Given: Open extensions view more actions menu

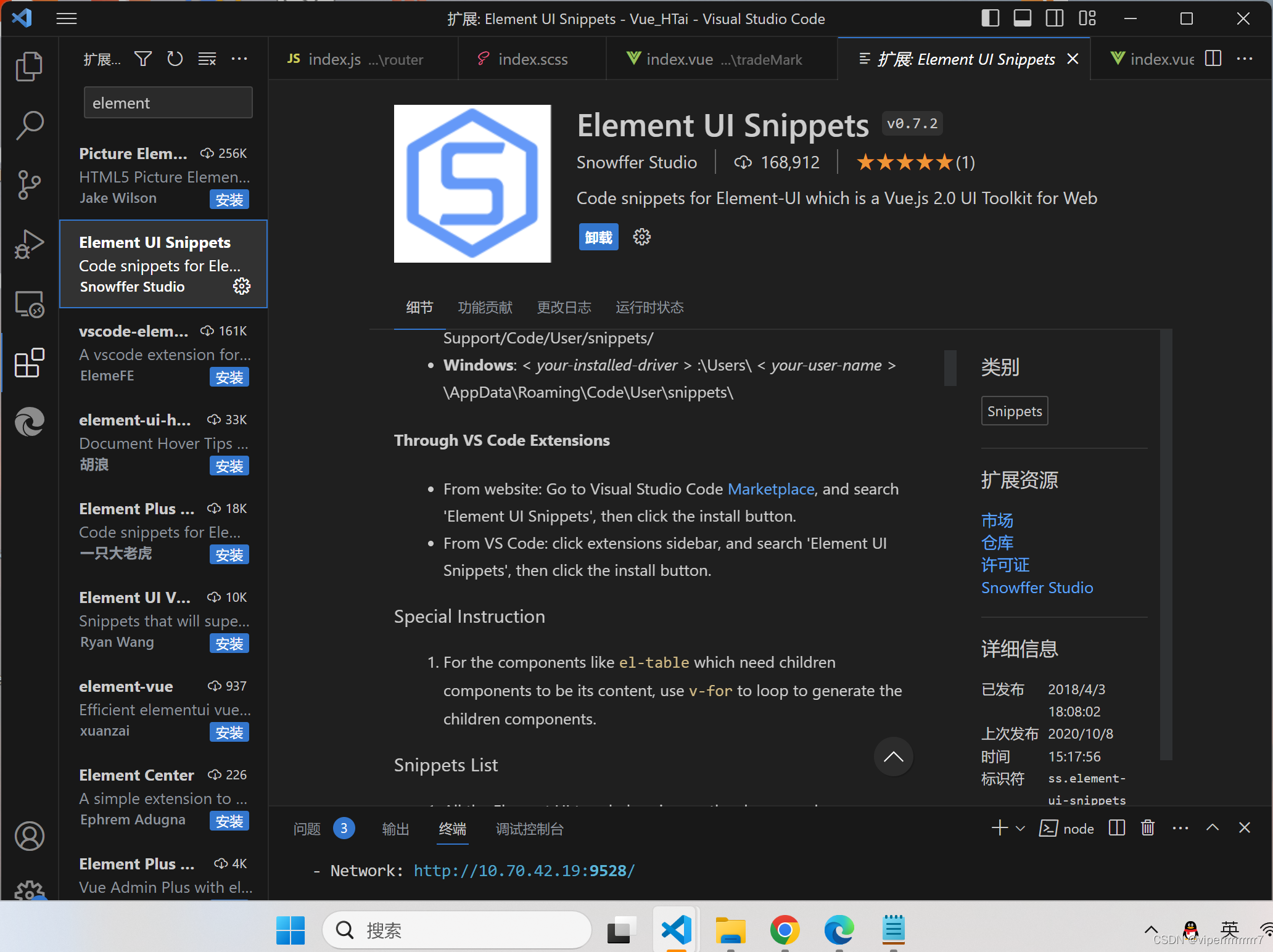Looking at the screenshot, I should (x=239, y=59).
